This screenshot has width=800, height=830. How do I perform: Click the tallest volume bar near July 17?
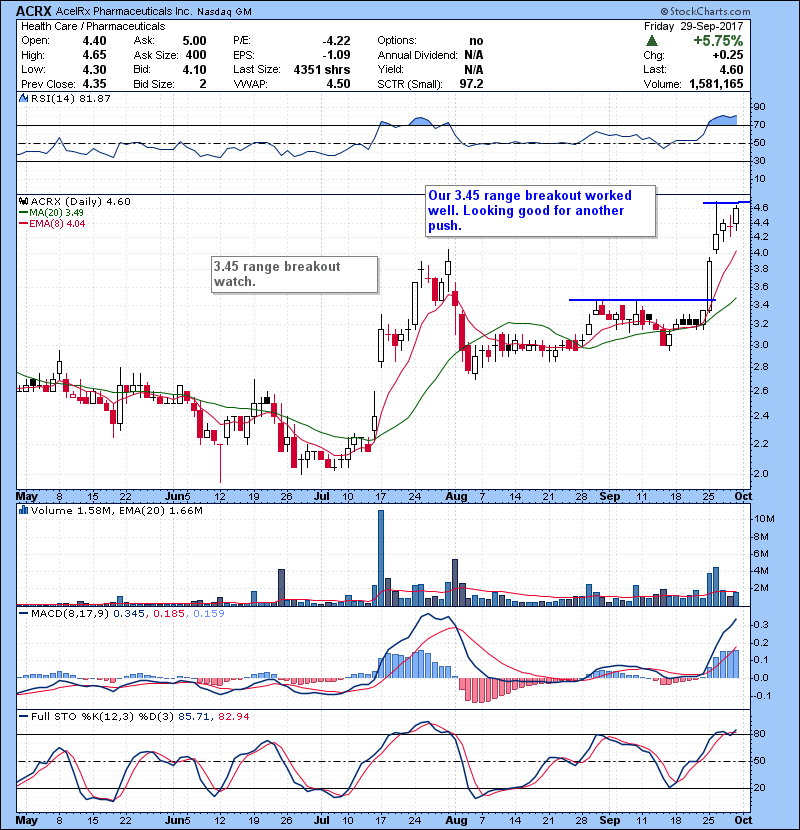coord(381,557)
